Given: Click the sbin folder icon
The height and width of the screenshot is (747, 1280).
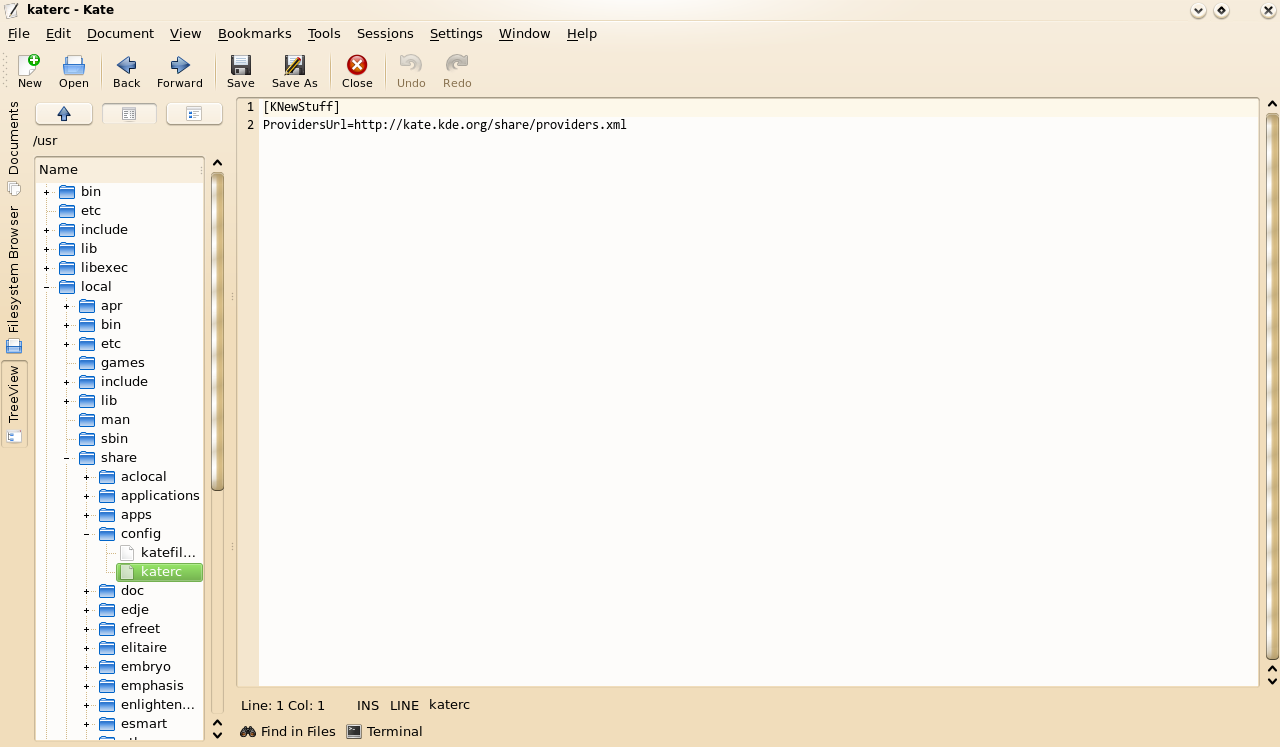Looking at the screenshot, I should click(87, 439).
